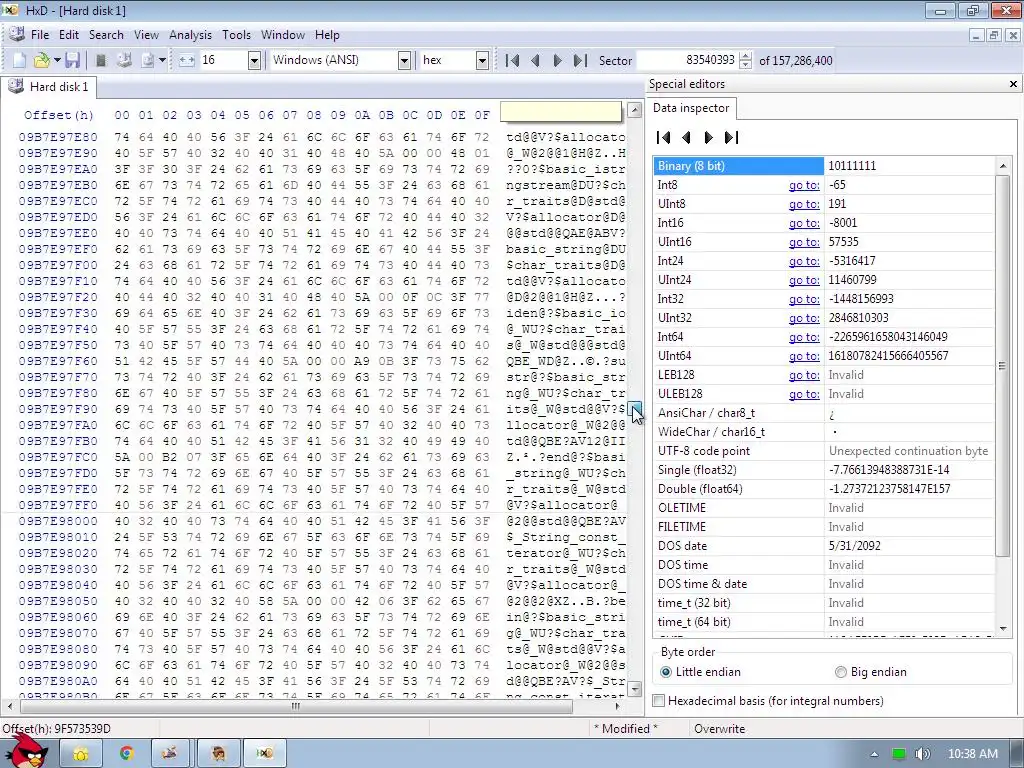Move to next byte in Data inspector
Viewport: 1024px width, 768px height.
[x=709, y=138]
